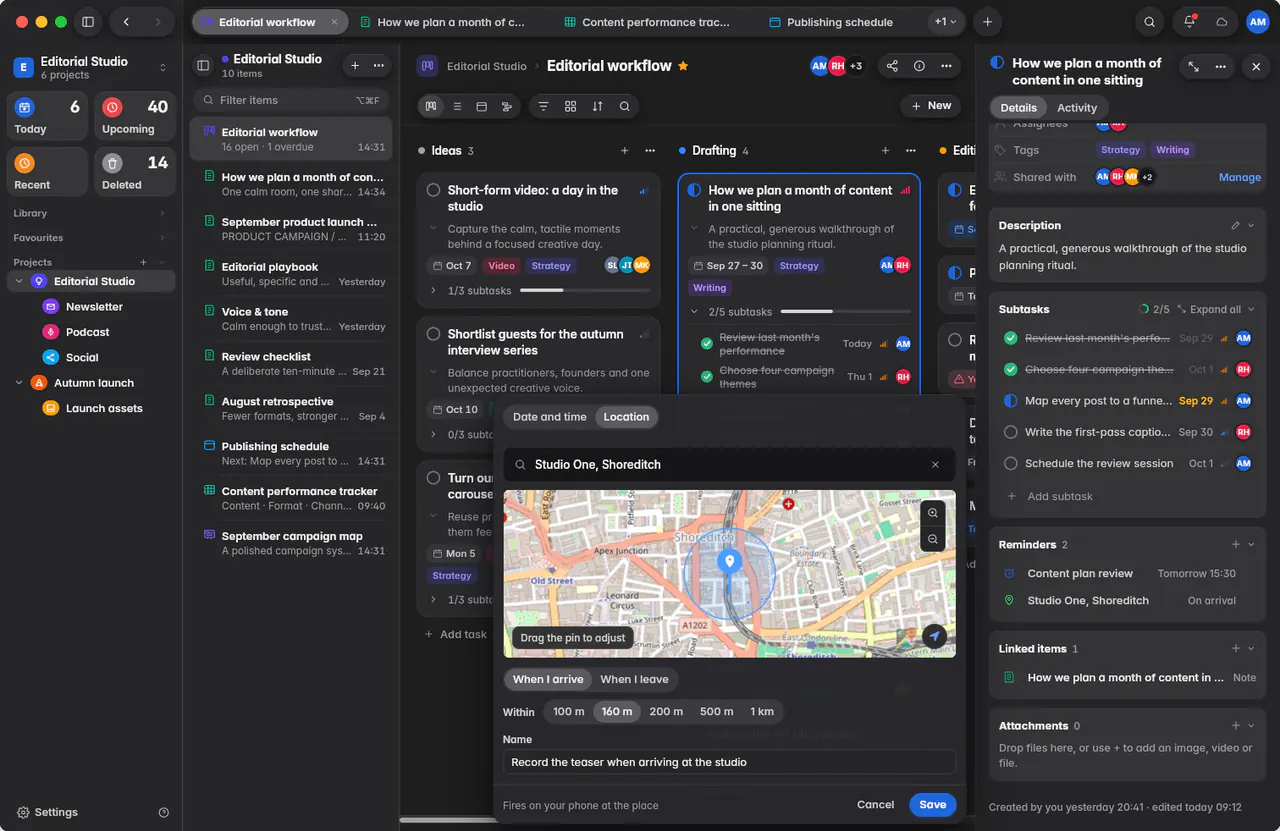
Task: Expand the task detail panel to full size
Action: [1193, 66]
